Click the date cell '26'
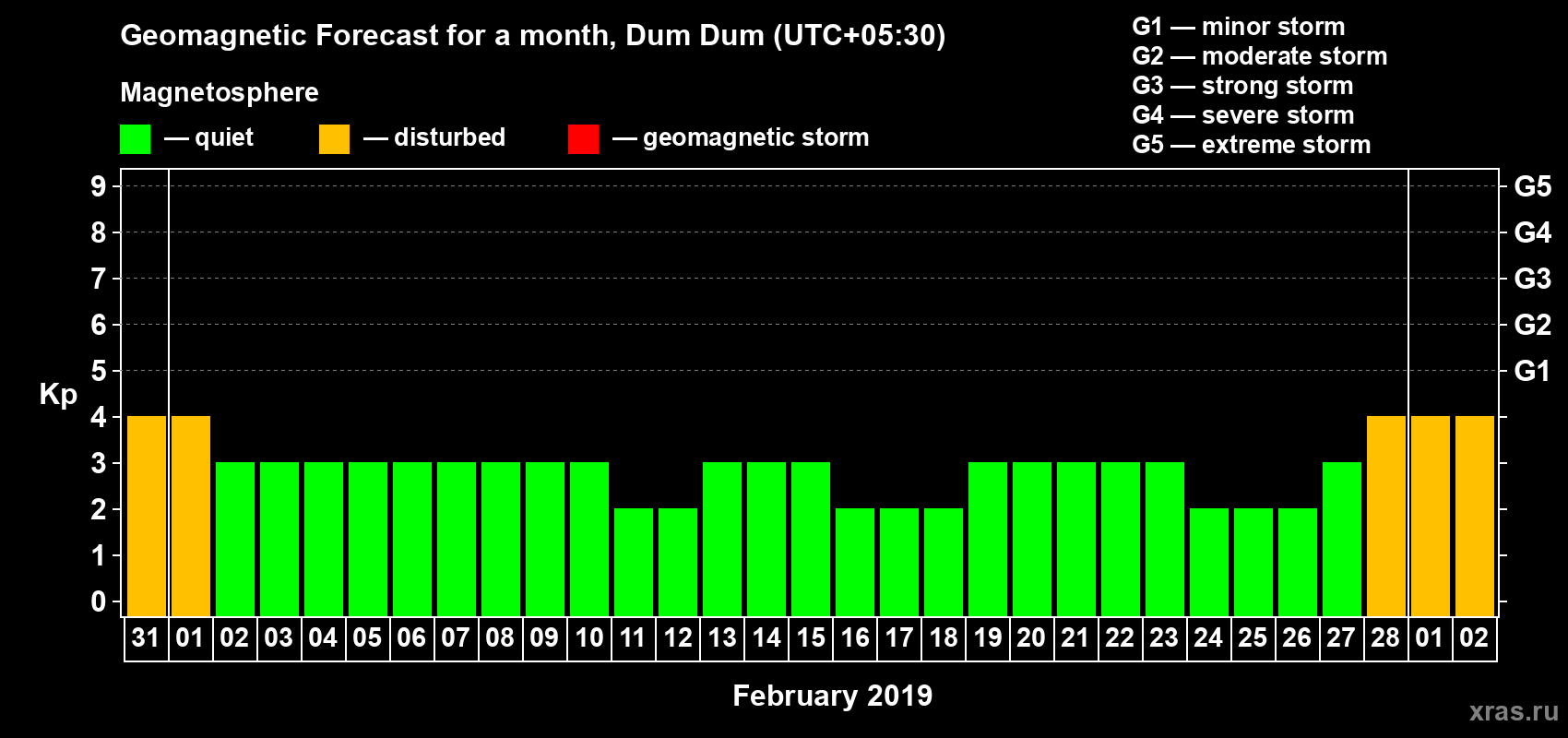This screenshot has height=738, width=1568. 1298,638
